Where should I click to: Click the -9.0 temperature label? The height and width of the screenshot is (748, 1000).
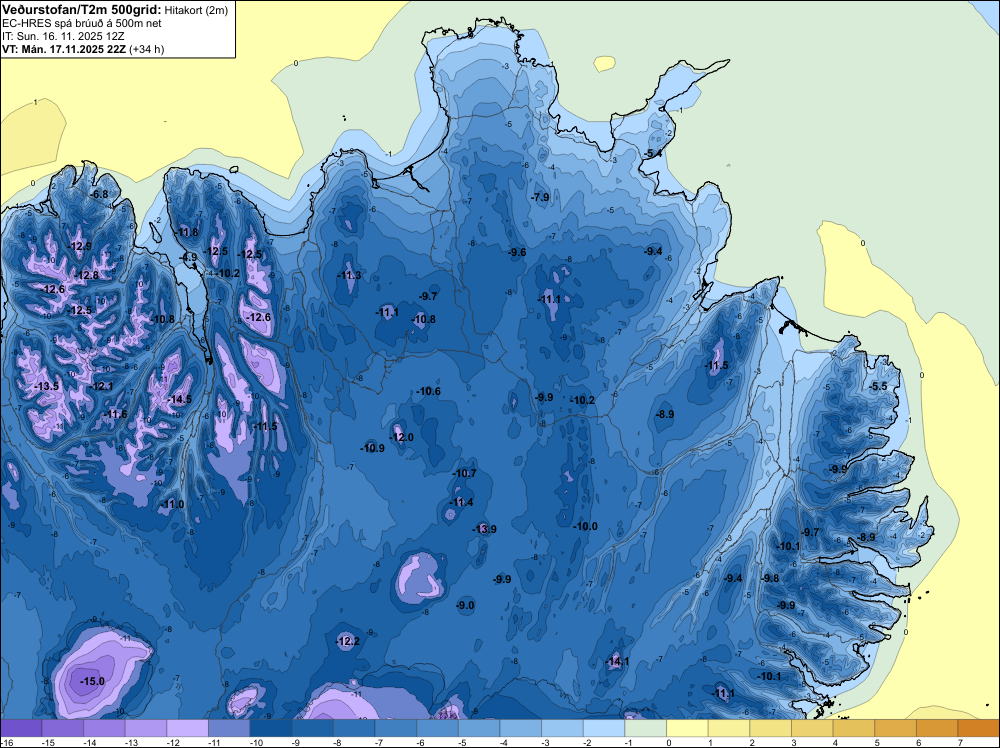466,605
